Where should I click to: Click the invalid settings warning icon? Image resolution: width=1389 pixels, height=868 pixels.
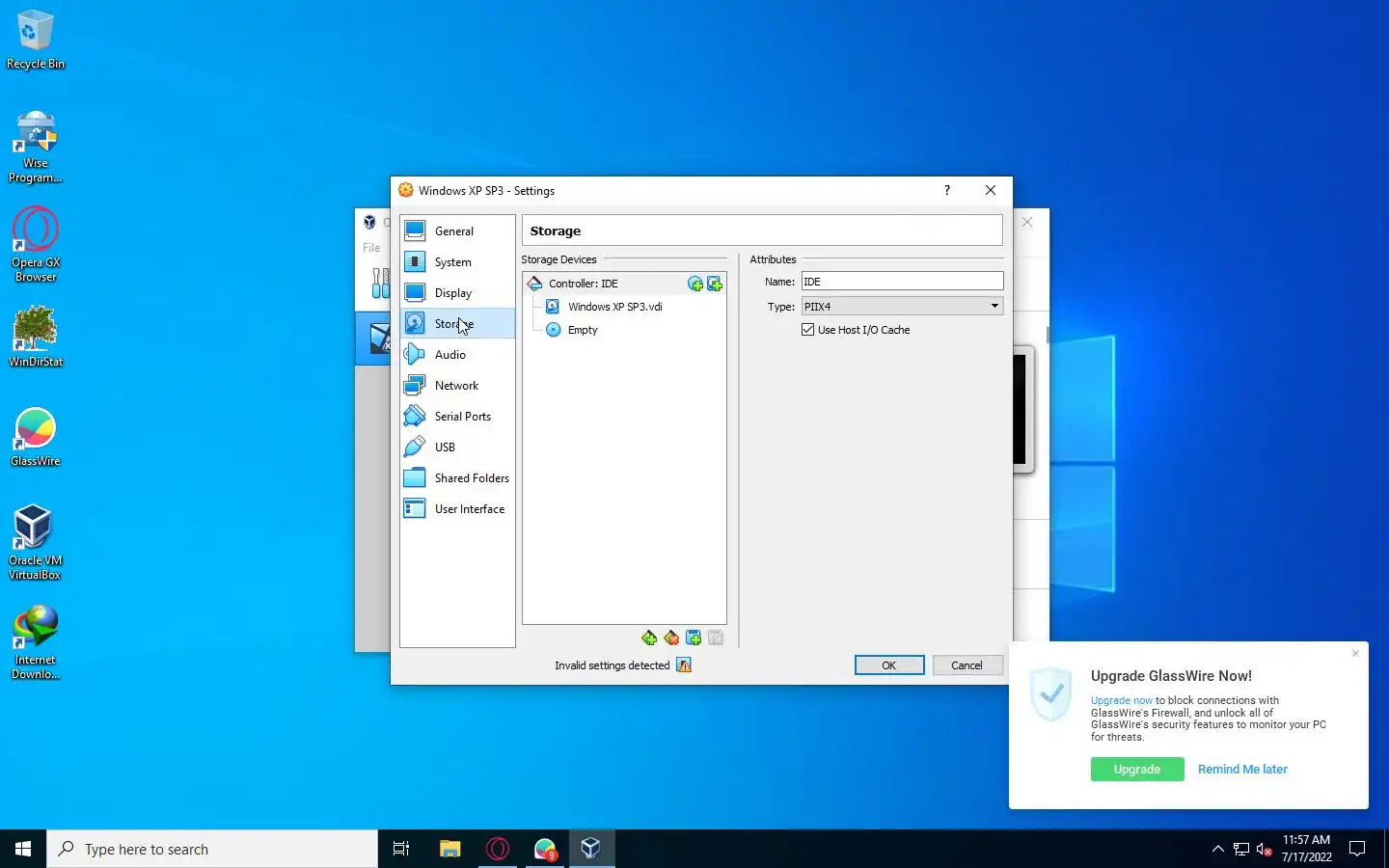pos(684,665)
